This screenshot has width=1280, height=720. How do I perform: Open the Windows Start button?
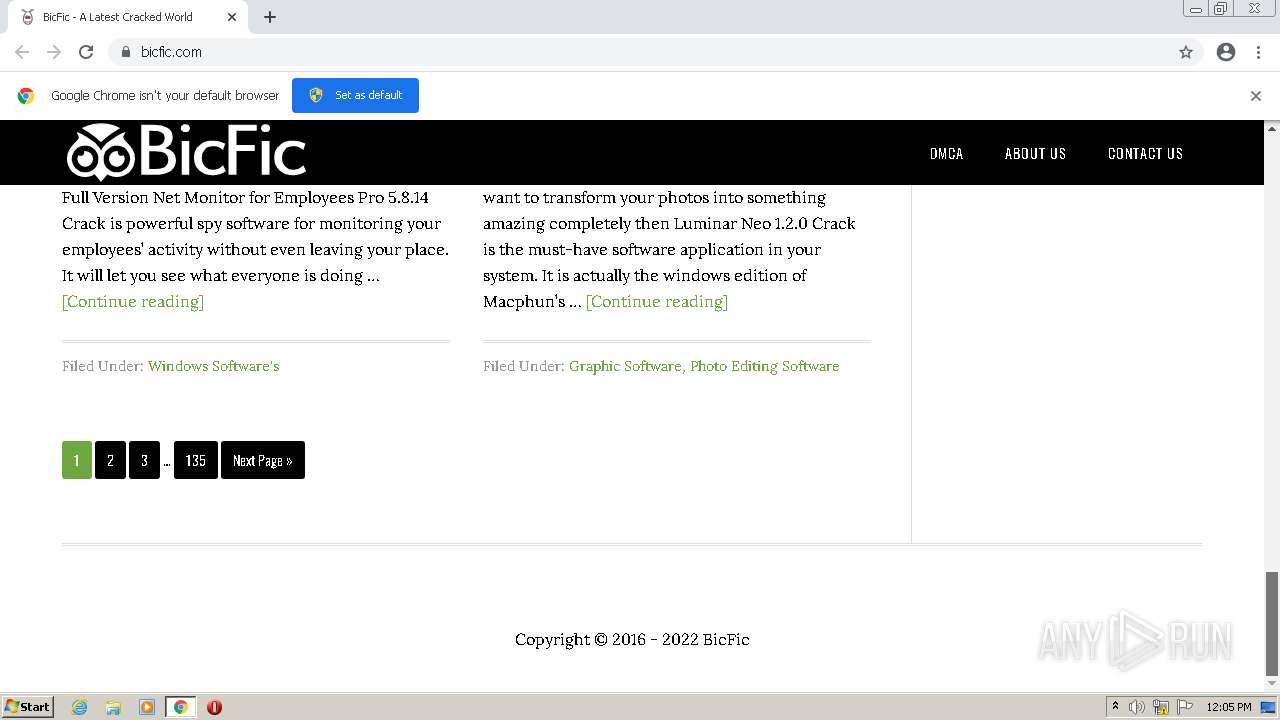28,707
